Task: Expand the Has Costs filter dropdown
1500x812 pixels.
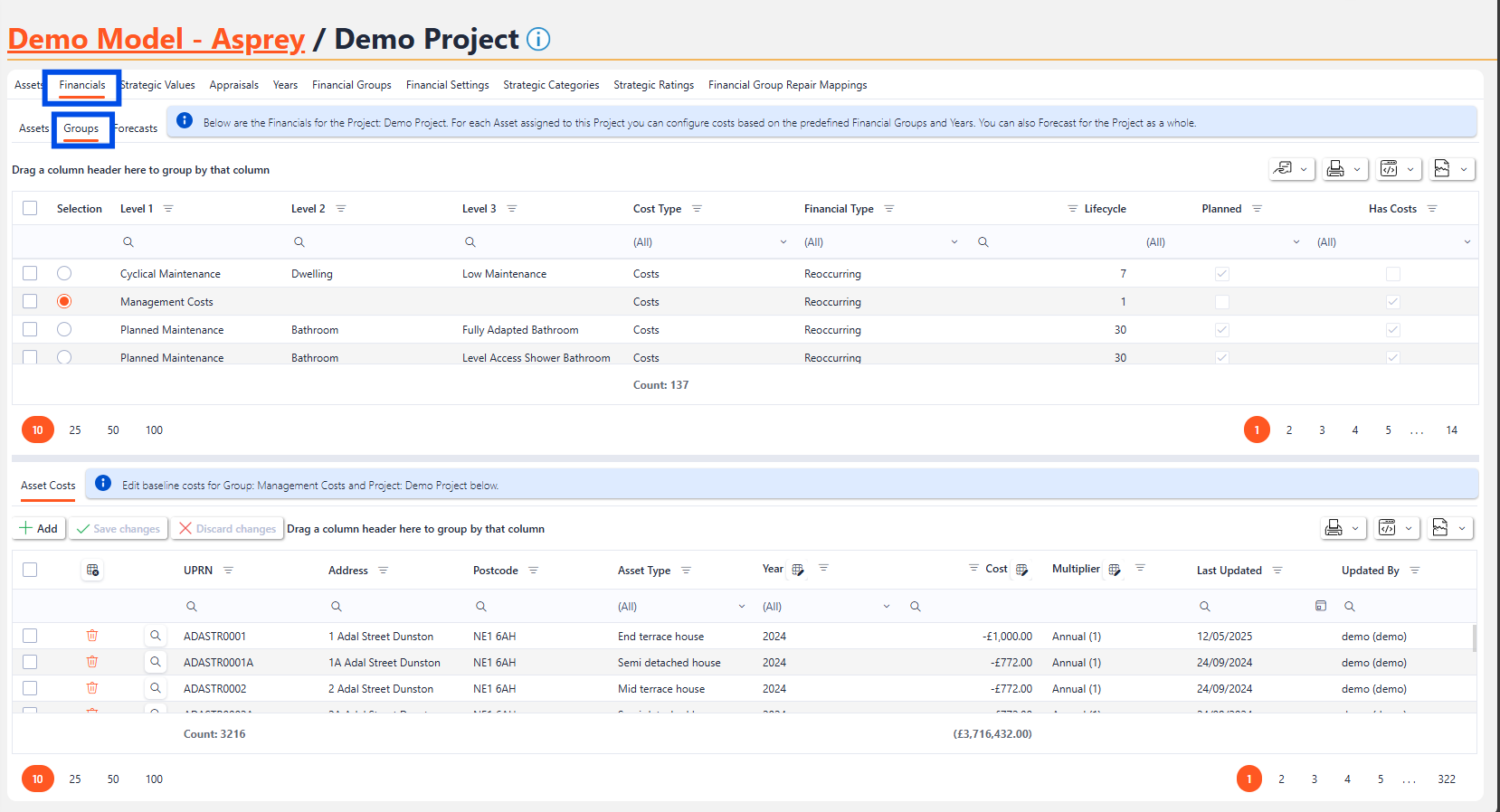Action: click(1467, 242)
